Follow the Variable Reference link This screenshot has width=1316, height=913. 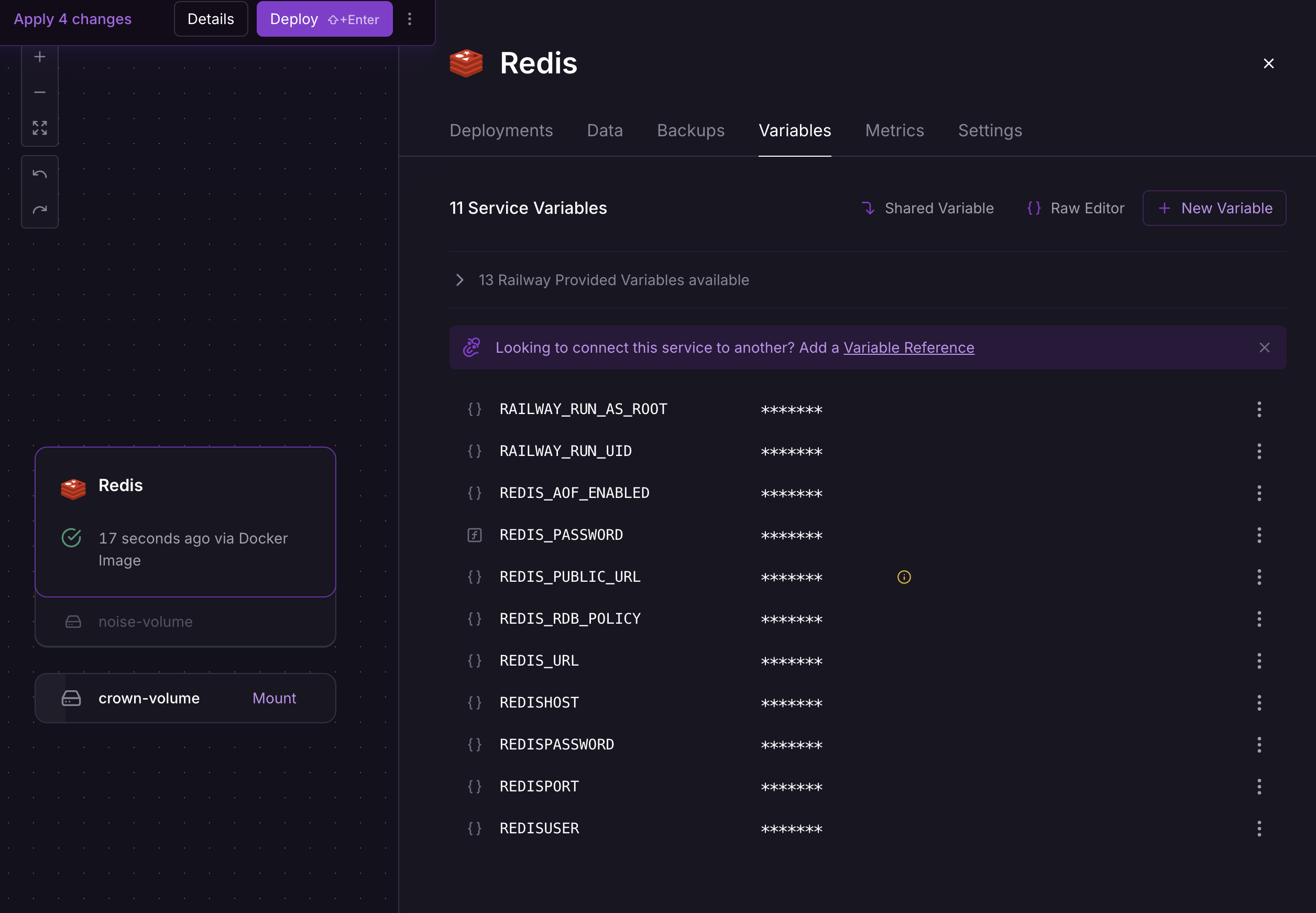point(908,347)
